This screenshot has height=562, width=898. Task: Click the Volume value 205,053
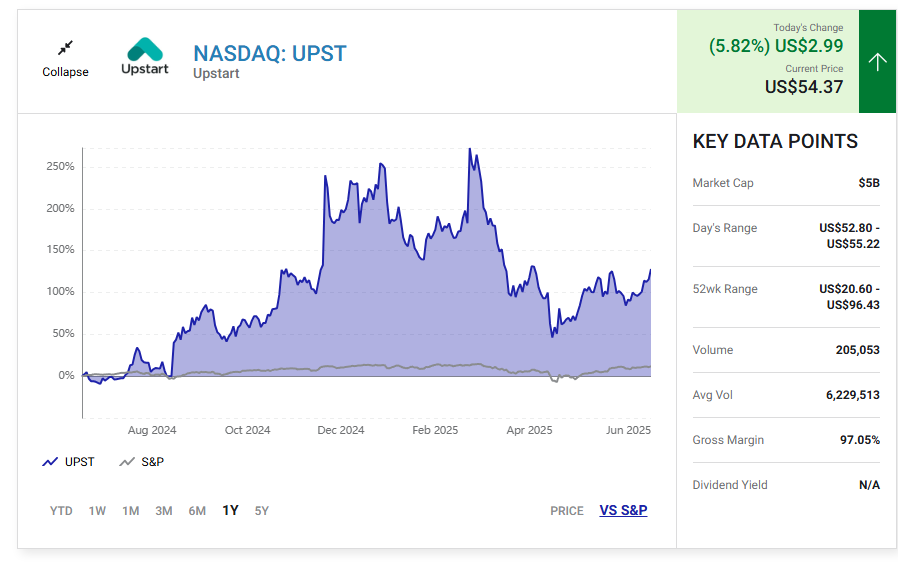[x=857, y=350]
